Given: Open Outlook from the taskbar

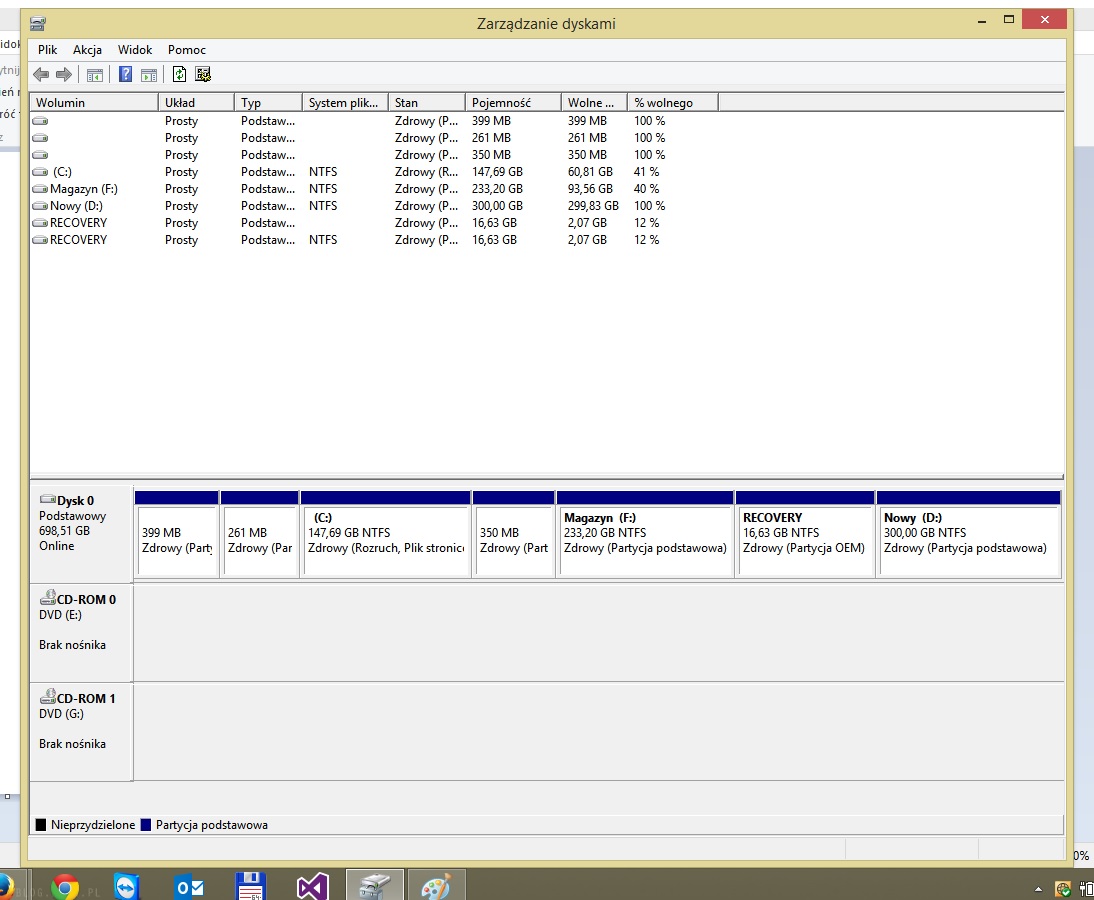Looking at the screenshot, I should 189,887.
